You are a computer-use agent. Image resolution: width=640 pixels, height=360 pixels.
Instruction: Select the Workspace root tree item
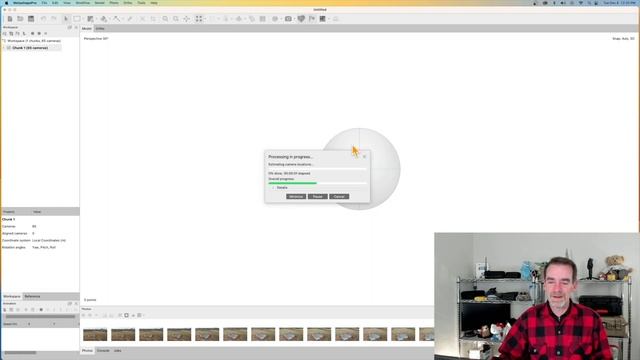[34, 41]
